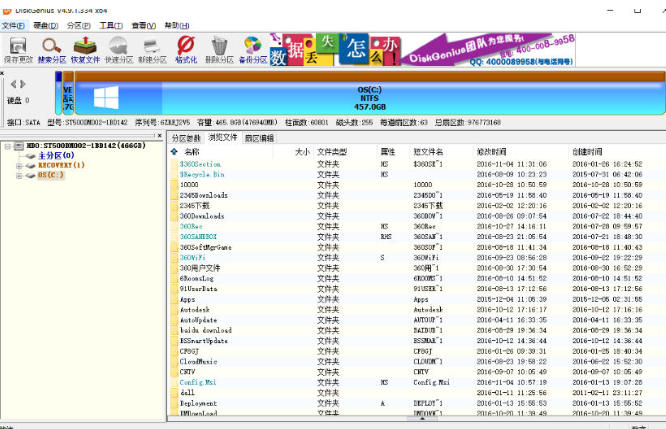Select the Deployment folder row
This screenshot has height=429, width=666.
coord(416,404)
